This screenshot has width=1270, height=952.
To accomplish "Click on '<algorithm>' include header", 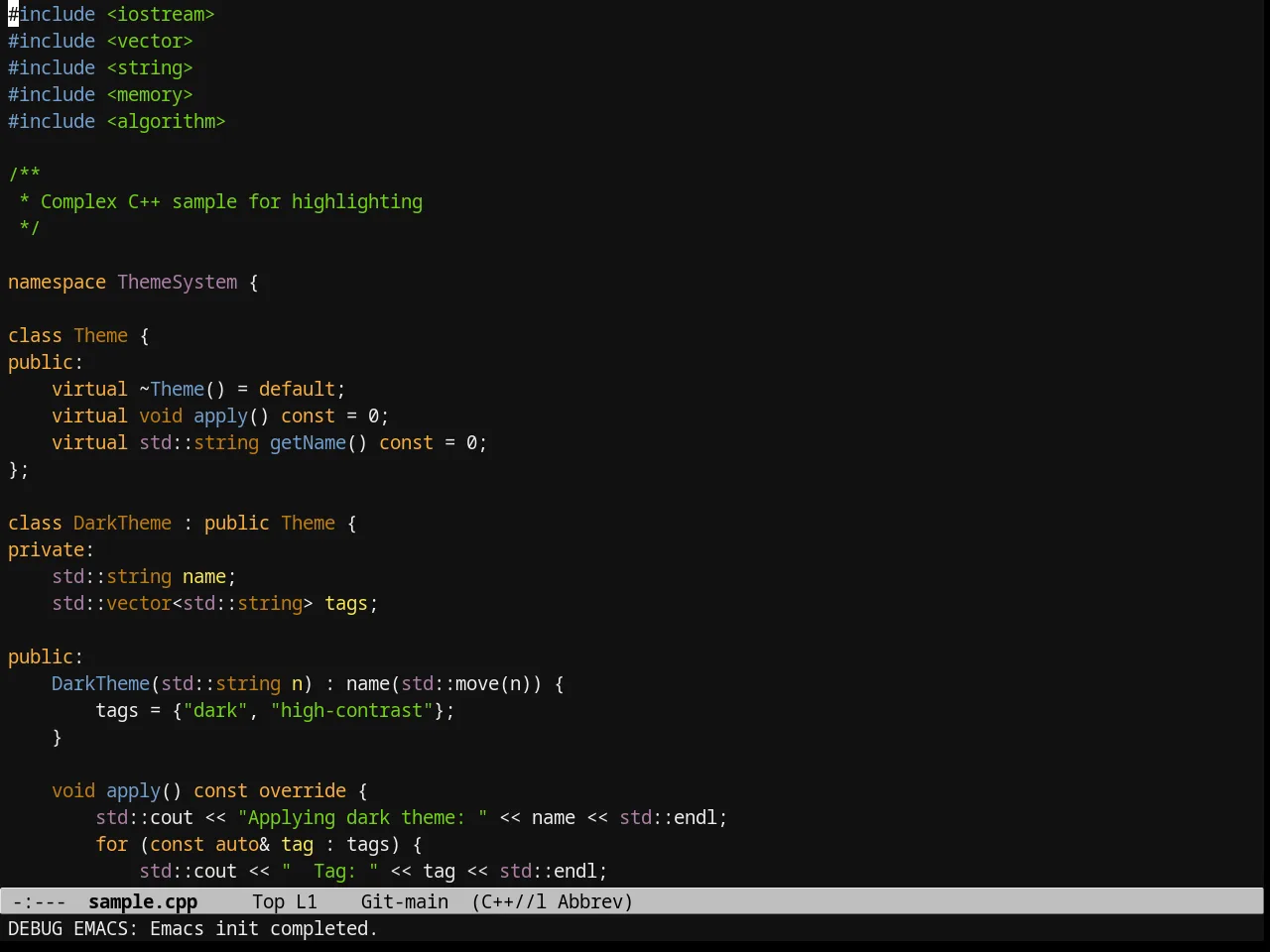I will (167, 121).
